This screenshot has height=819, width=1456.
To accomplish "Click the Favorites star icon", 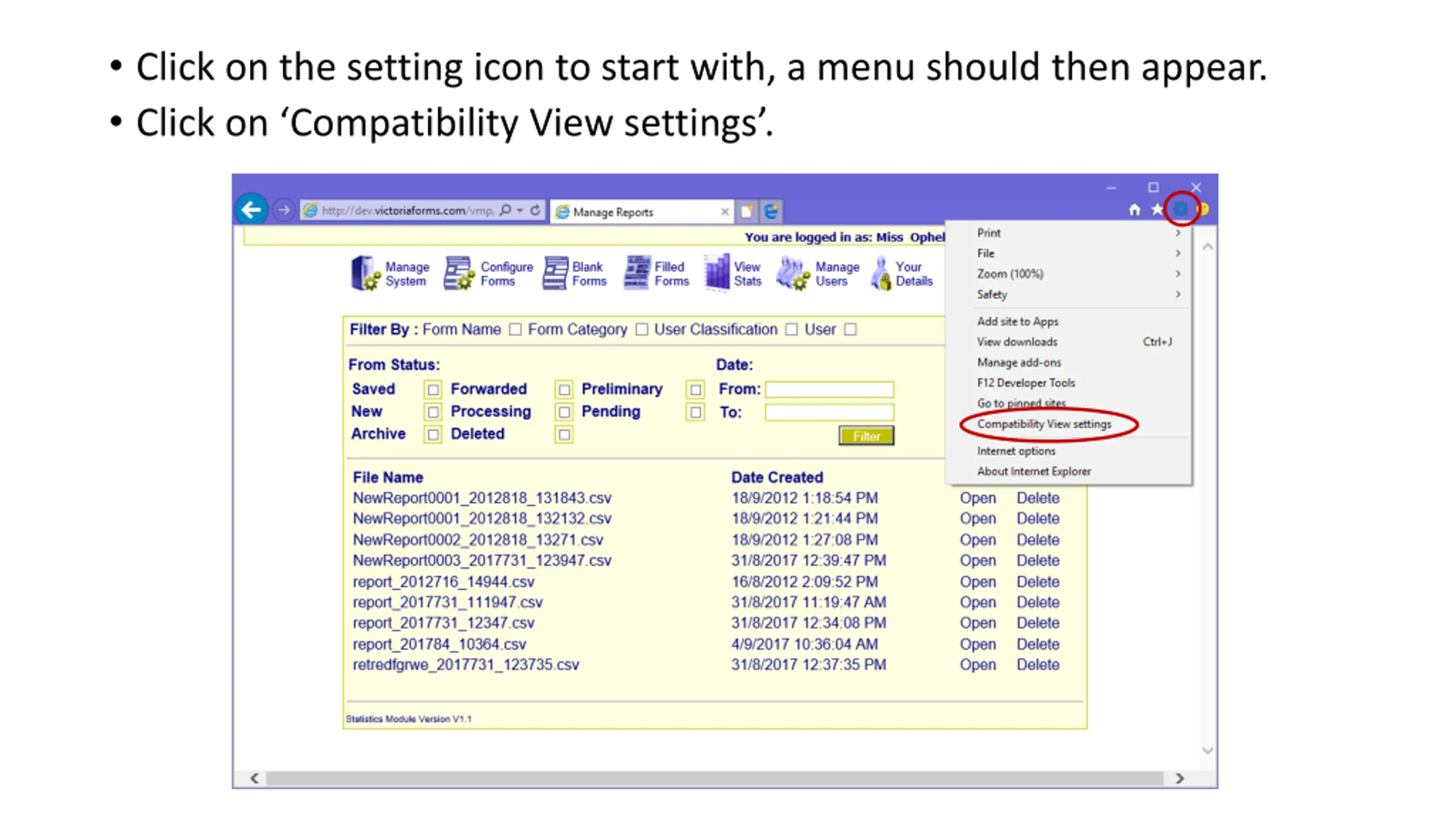I will coord(1157,210).
